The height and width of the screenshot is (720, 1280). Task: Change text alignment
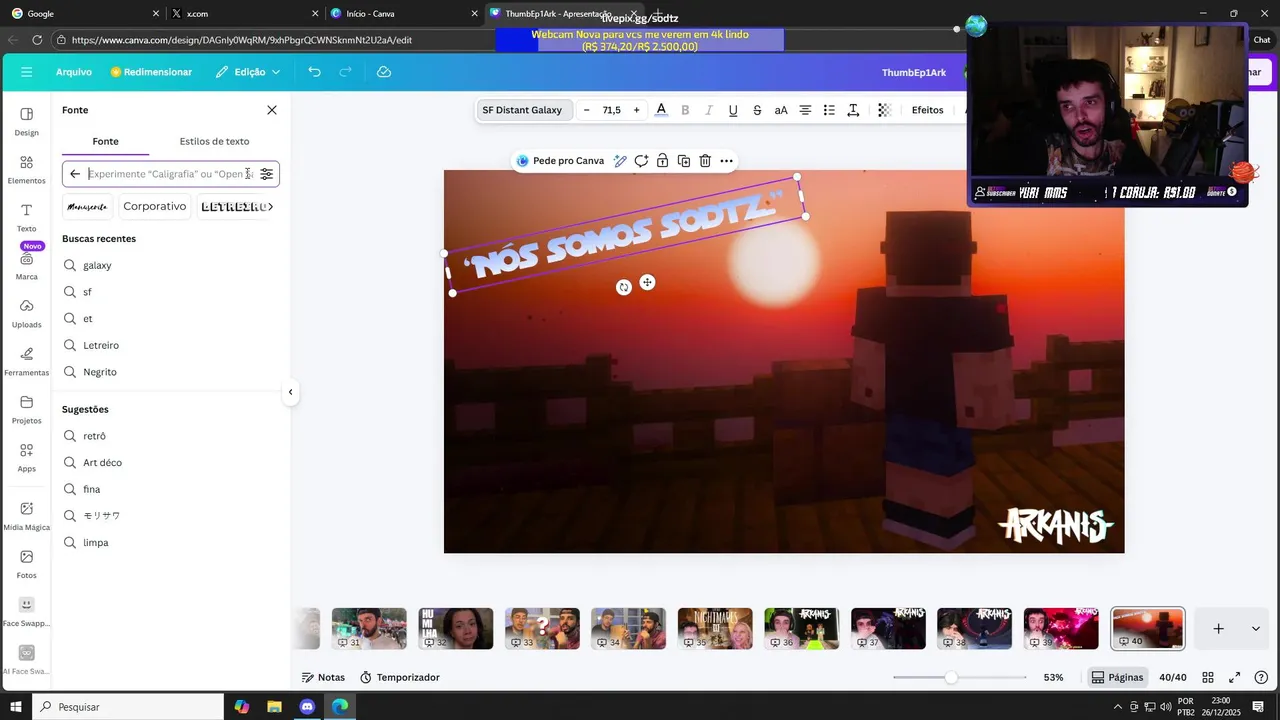[805, 110]
